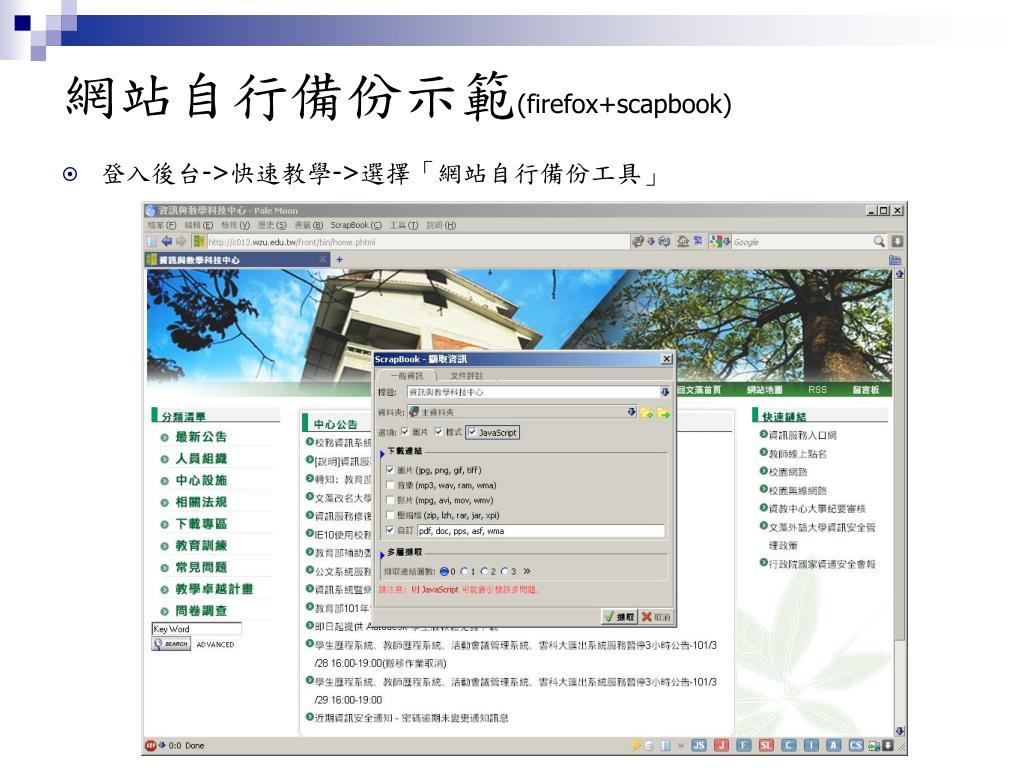Enable music (mp3, wav, ram, wma) checkbox
Image resolution: width=1024 pixels, height=768 pixels.
click(x=391, y=485)
